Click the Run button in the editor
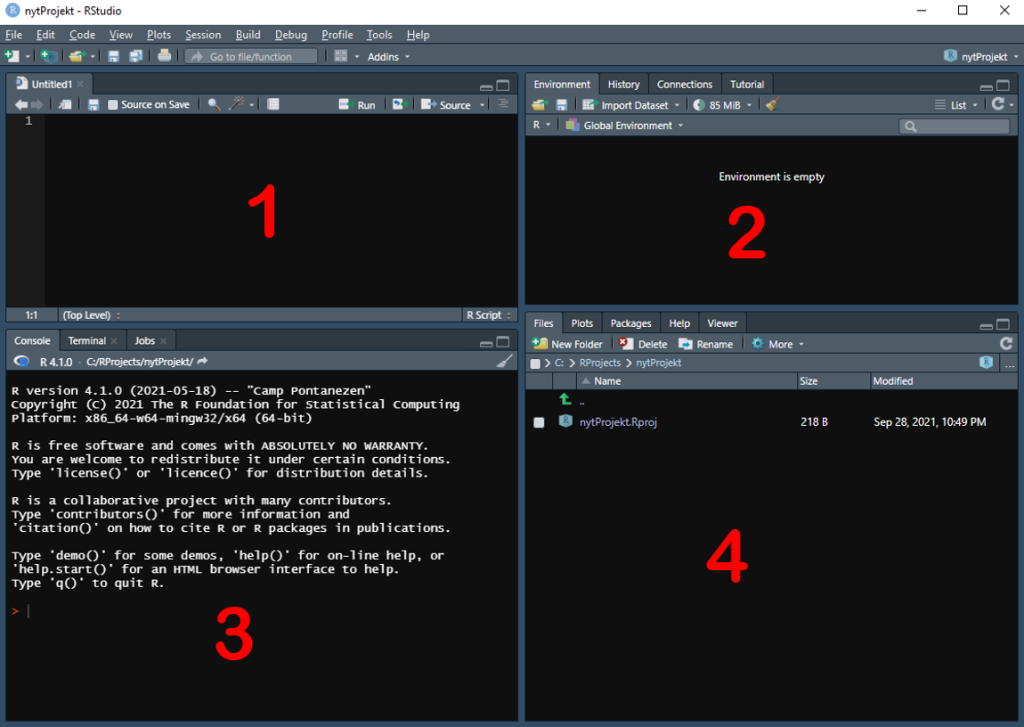The image size is (1024, 727). point(357,105)
